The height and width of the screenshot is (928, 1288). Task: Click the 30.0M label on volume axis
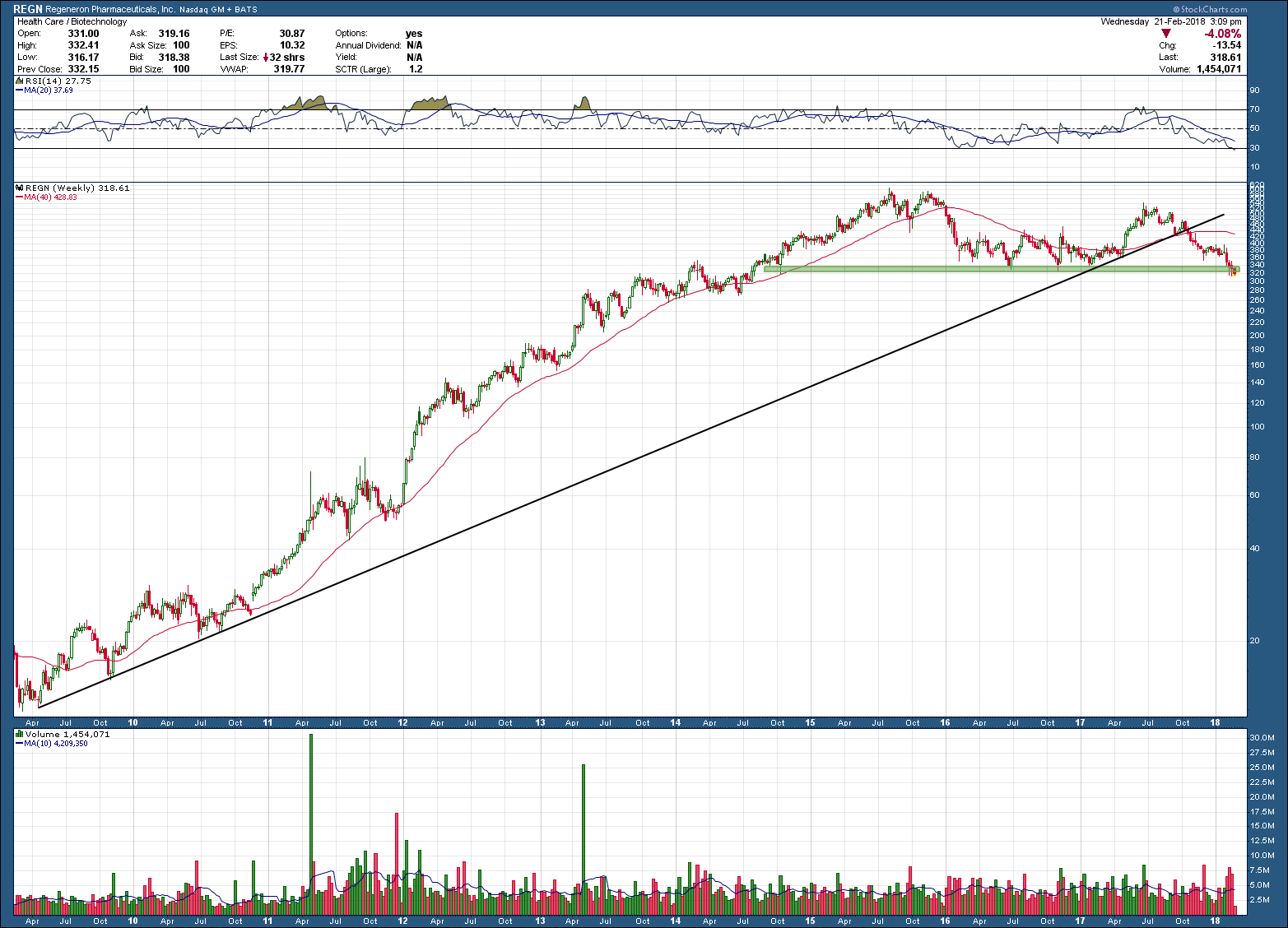coord(1262,738)
